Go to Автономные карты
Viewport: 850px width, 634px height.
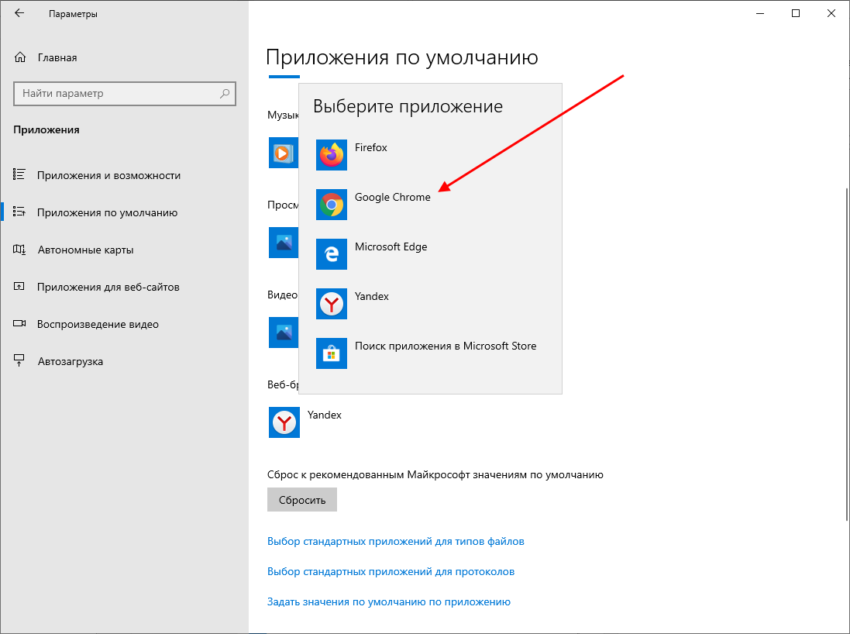[85, 250]
